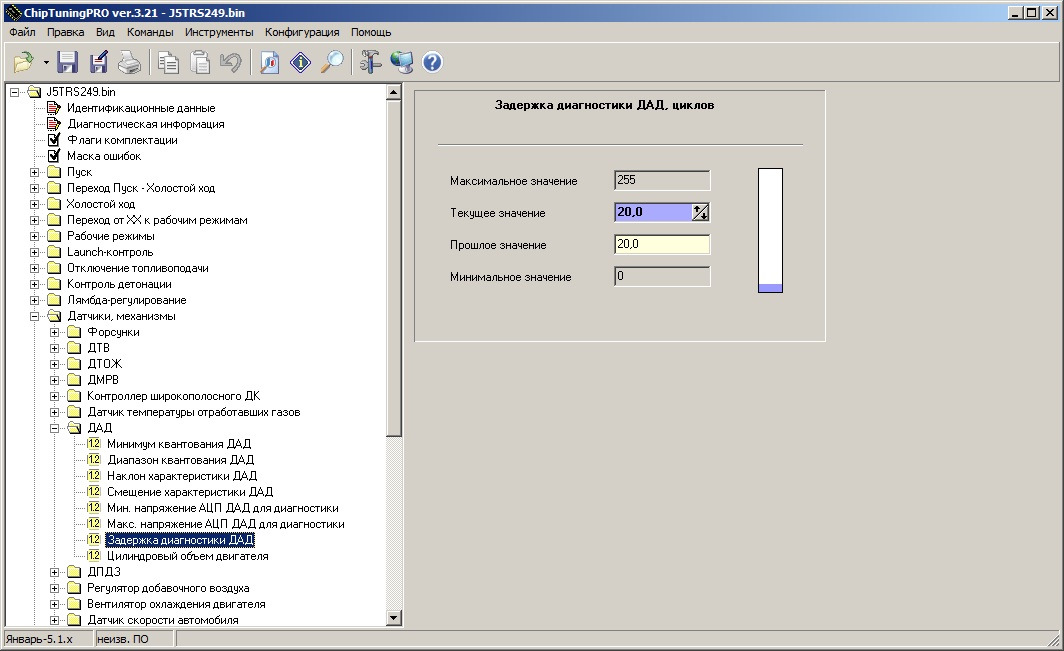The height and width of the screenshot is (651, 1064).
Task: Open the tools settings hammer icon
Action: point(370,62)
